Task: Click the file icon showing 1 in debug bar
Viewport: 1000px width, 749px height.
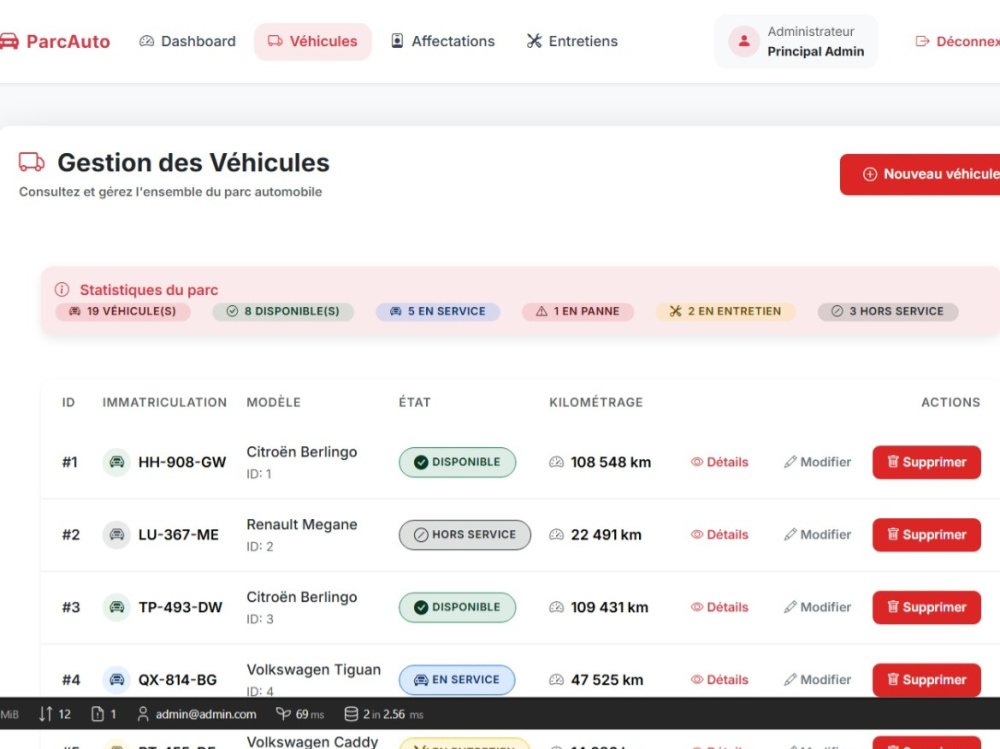Action: (x=97, y=714)
